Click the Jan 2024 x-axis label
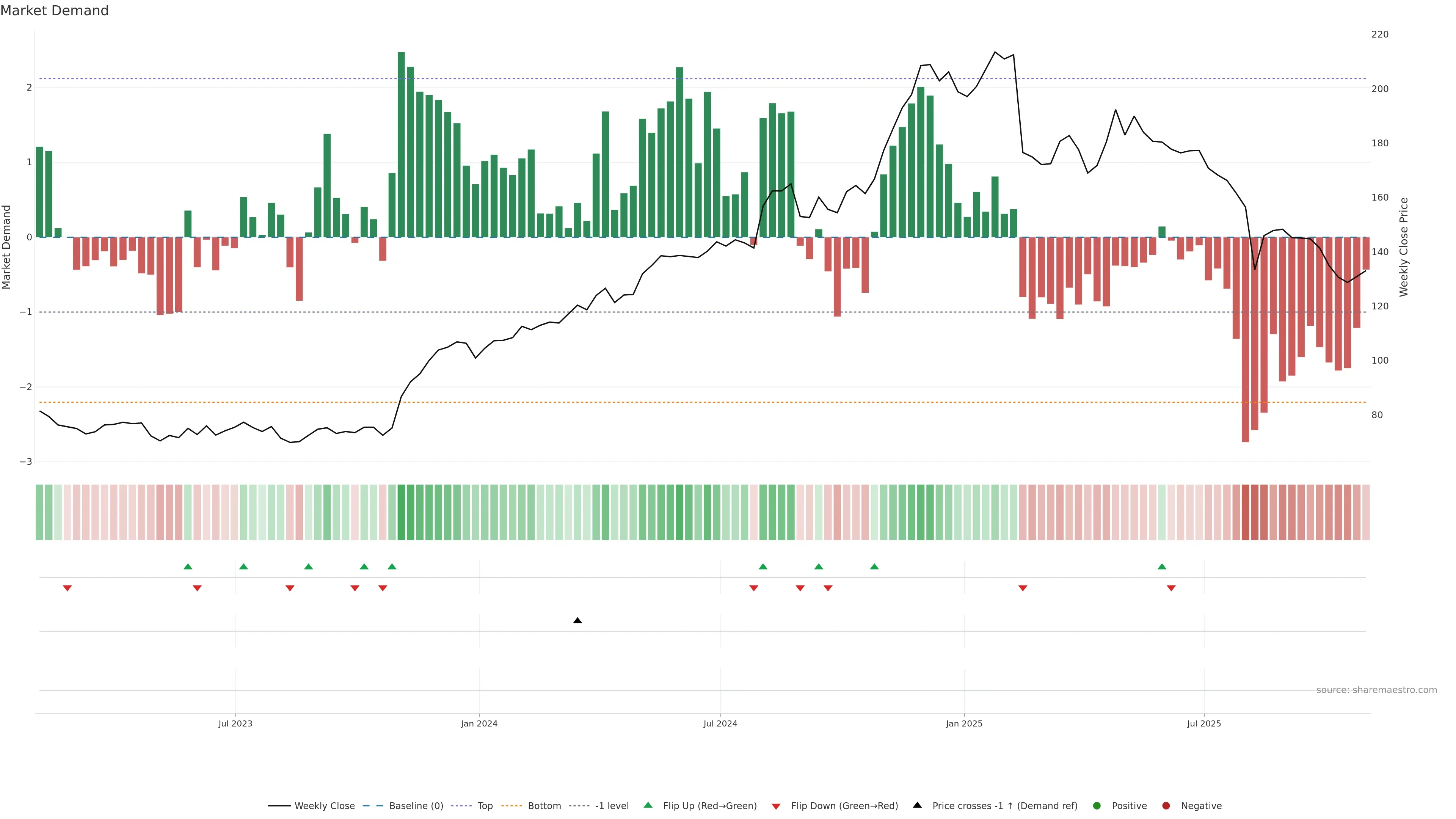 (x=479, y=723)
